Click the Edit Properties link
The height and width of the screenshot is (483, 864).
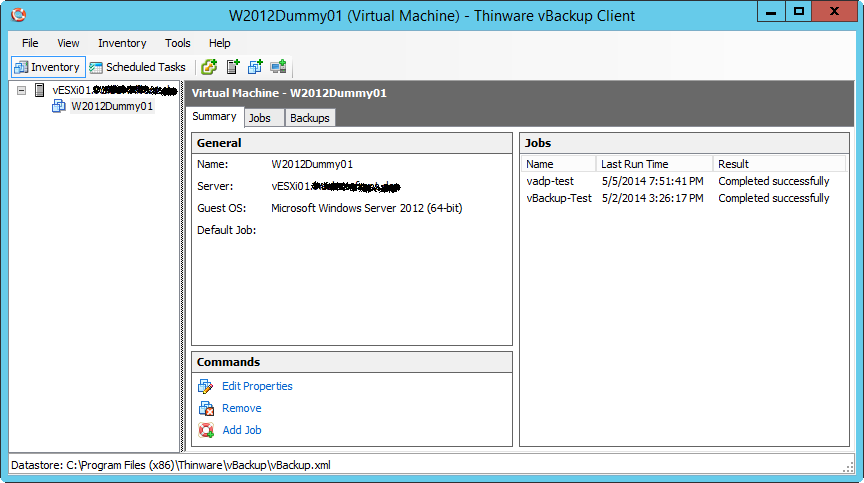click(257, 386)
